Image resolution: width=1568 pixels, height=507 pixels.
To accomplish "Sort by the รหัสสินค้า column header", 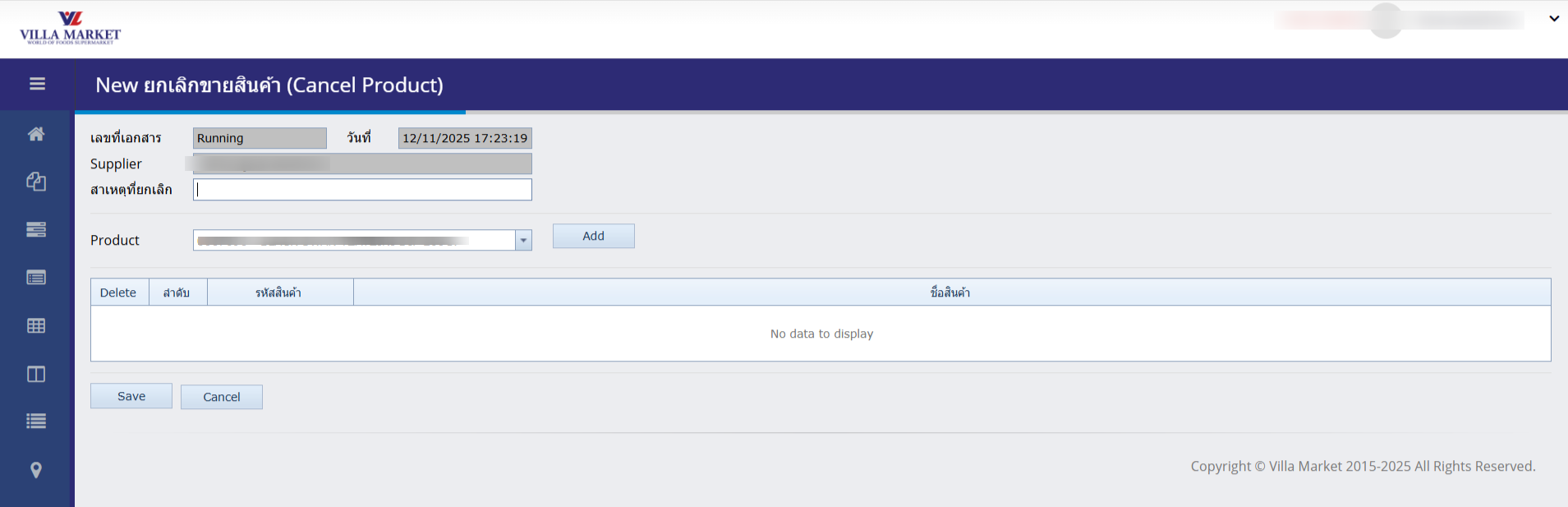I will point(280,293).
